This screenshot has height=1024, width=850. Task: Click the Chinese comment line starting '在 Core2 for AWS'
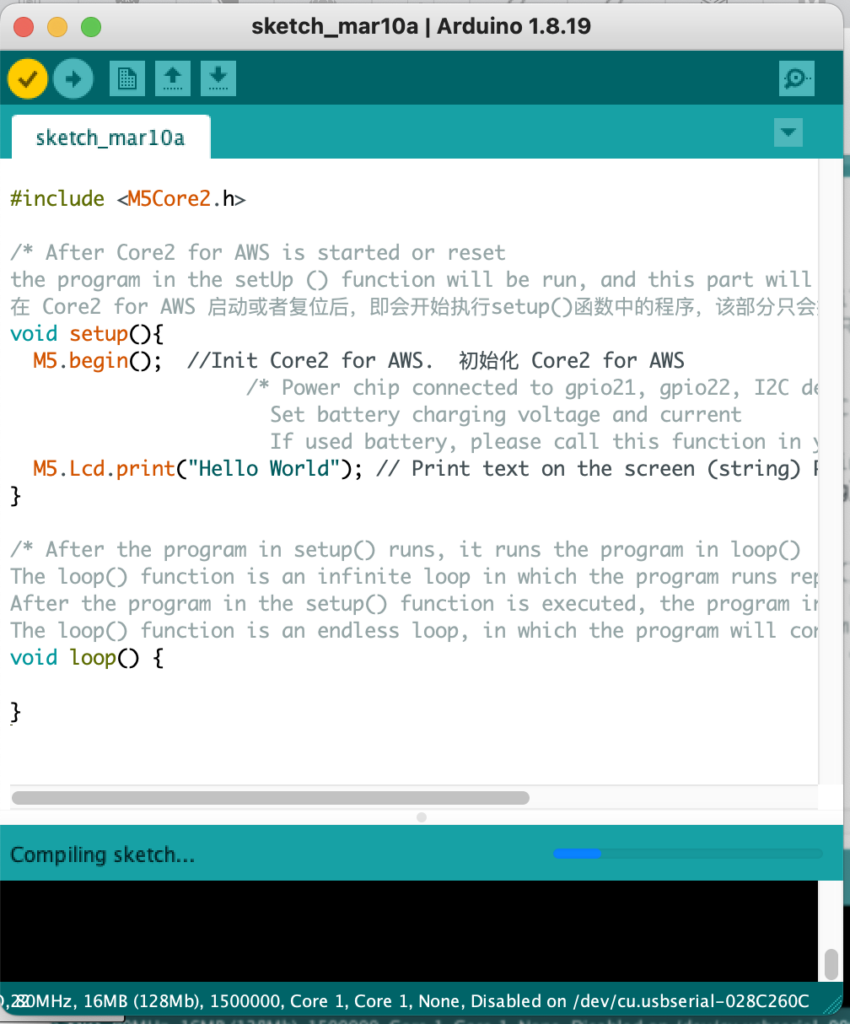point(414,306)
